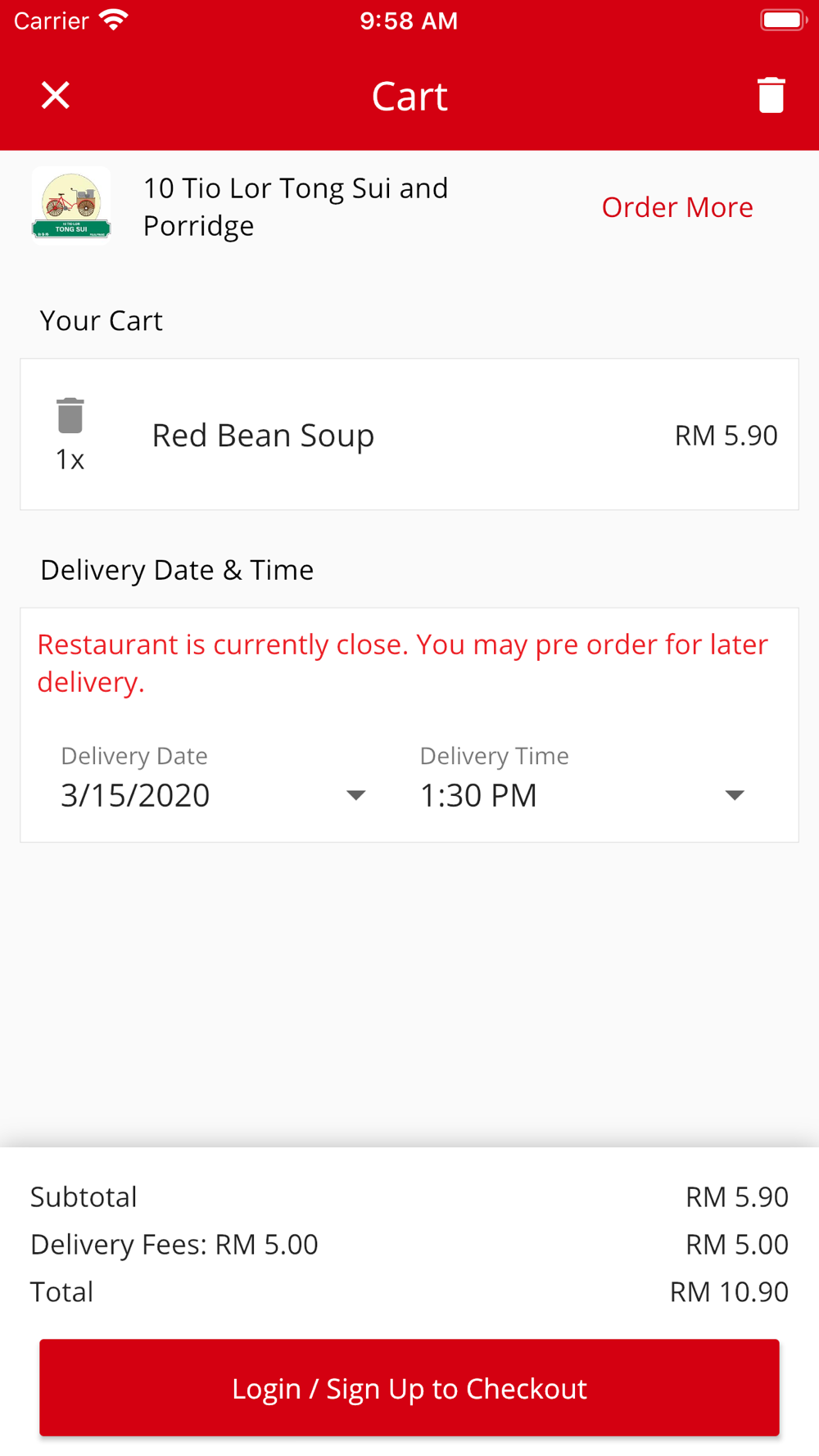Tap the restaurant logo thumbnail
Image resolution: width=819 pixels, height=1456 pixels.
(x=71, y=206)
